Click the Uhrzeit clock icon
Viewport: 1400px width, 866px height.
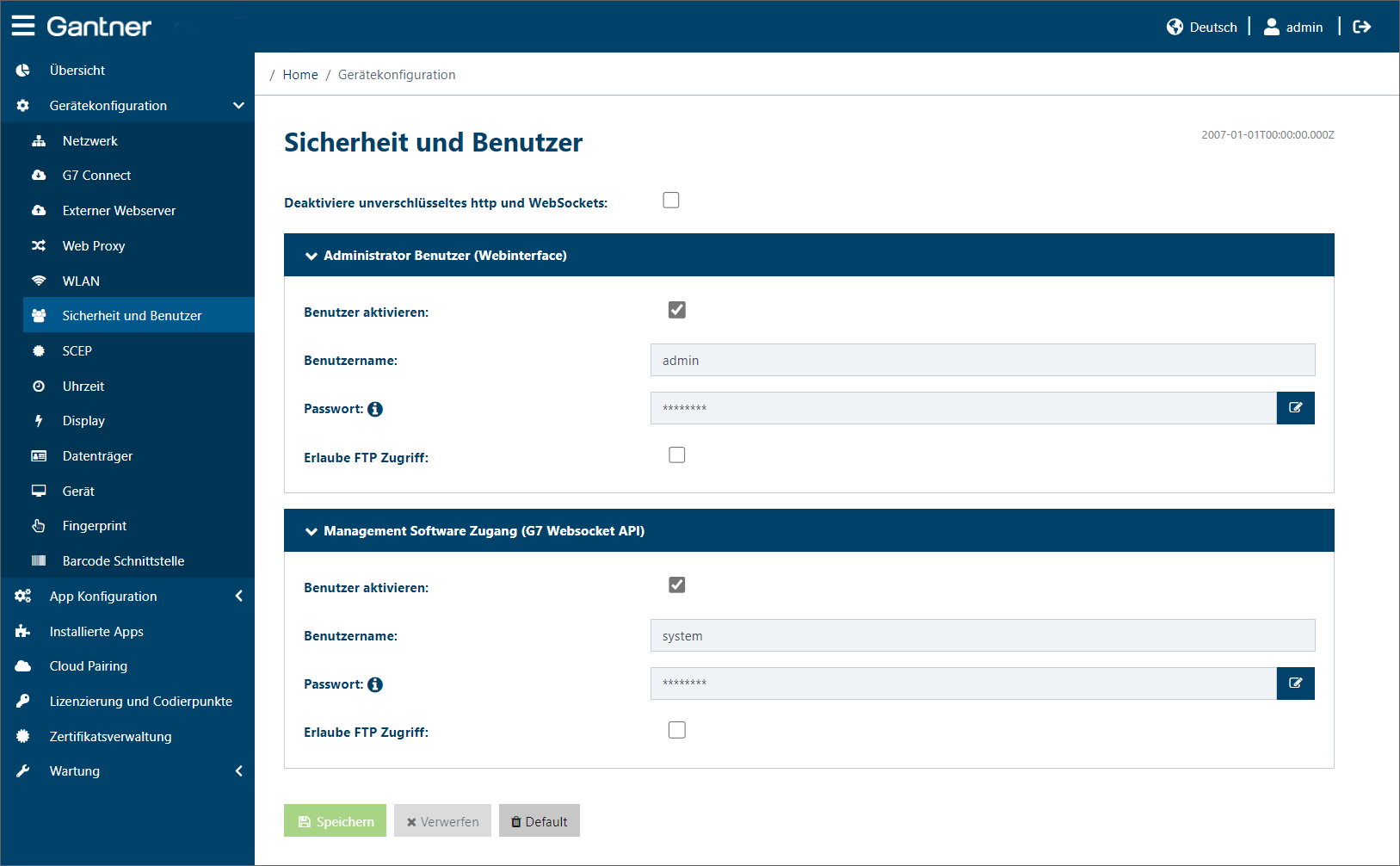pyautogui.click(x=39, y=387)
